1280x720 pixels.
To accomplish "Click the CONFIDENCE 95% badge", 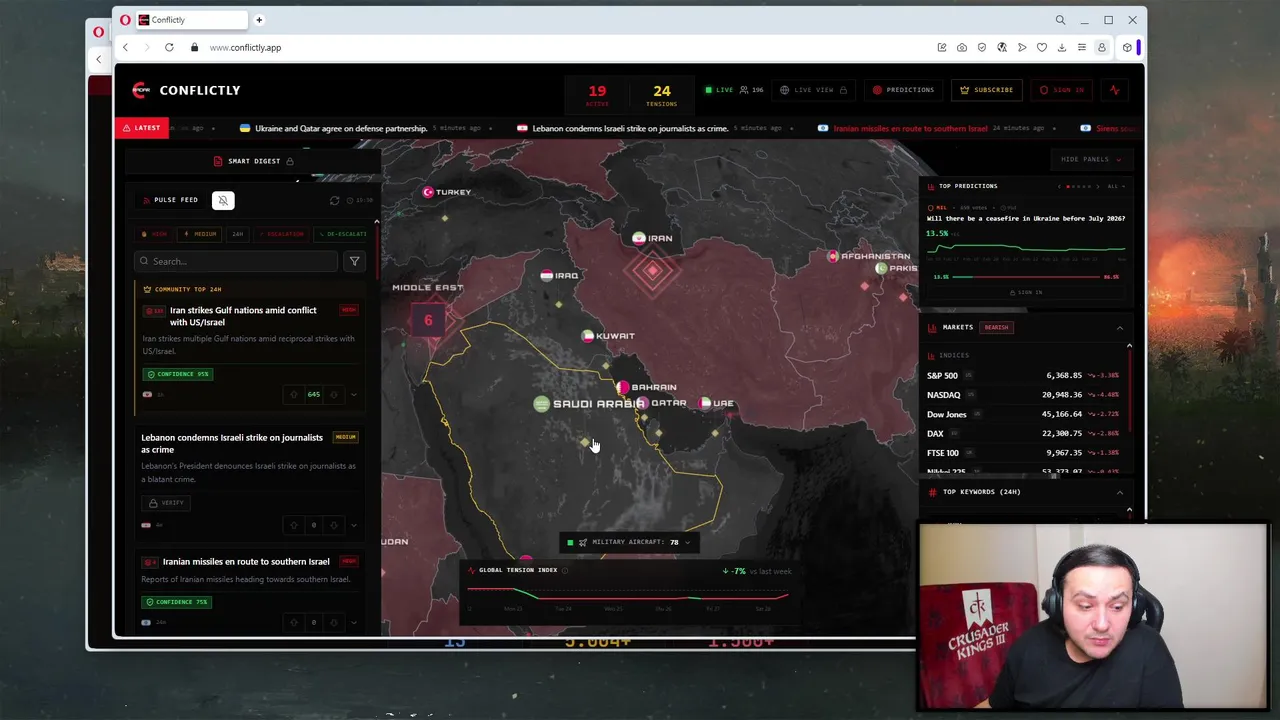I will (177, 374).
